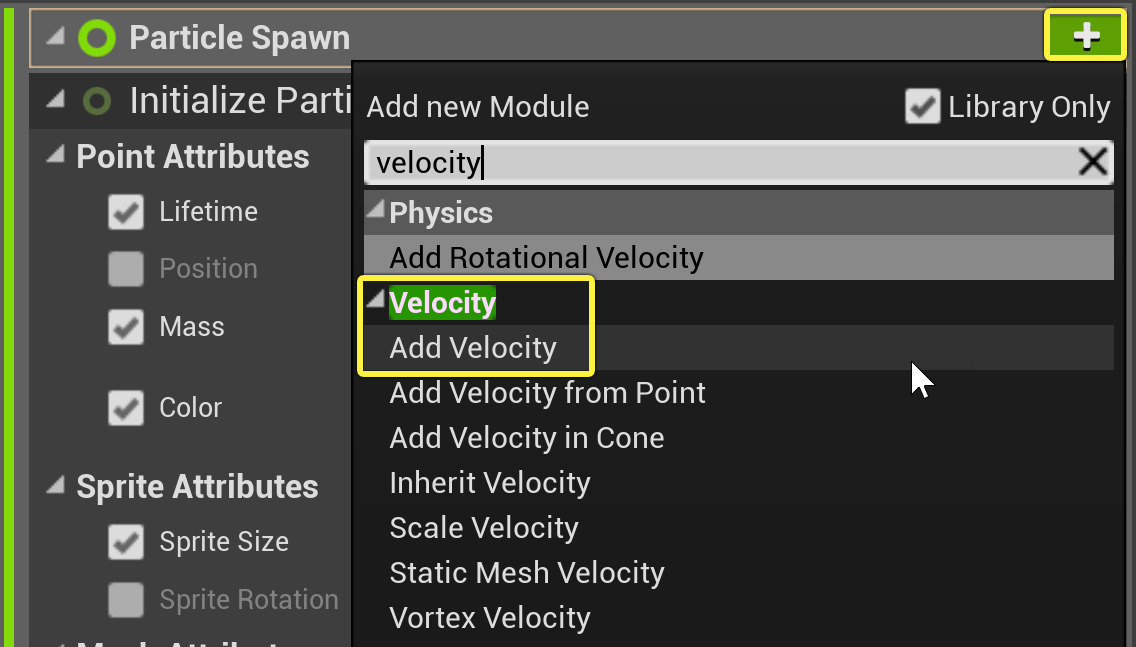Choose Add Rotational Velocity module
The width and height of the screenshot is (1136, 647).
[x=546, y=258]
